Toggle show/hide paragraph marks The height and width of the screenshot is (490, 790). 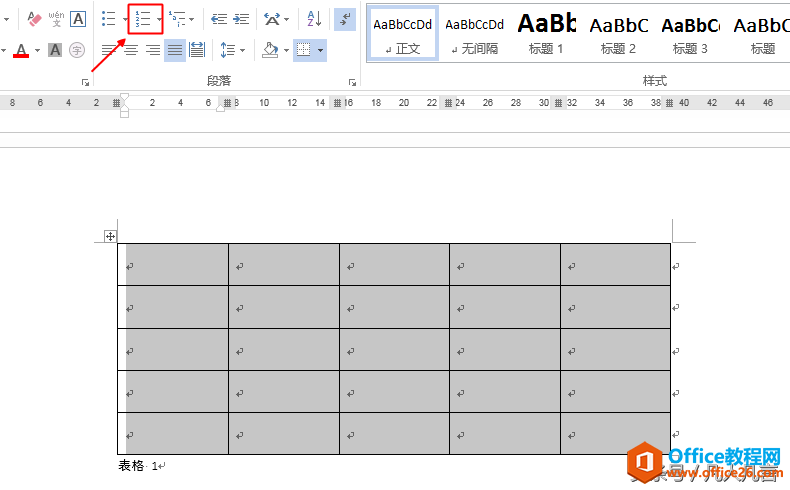pyautogui.click(x=344, y=19)
